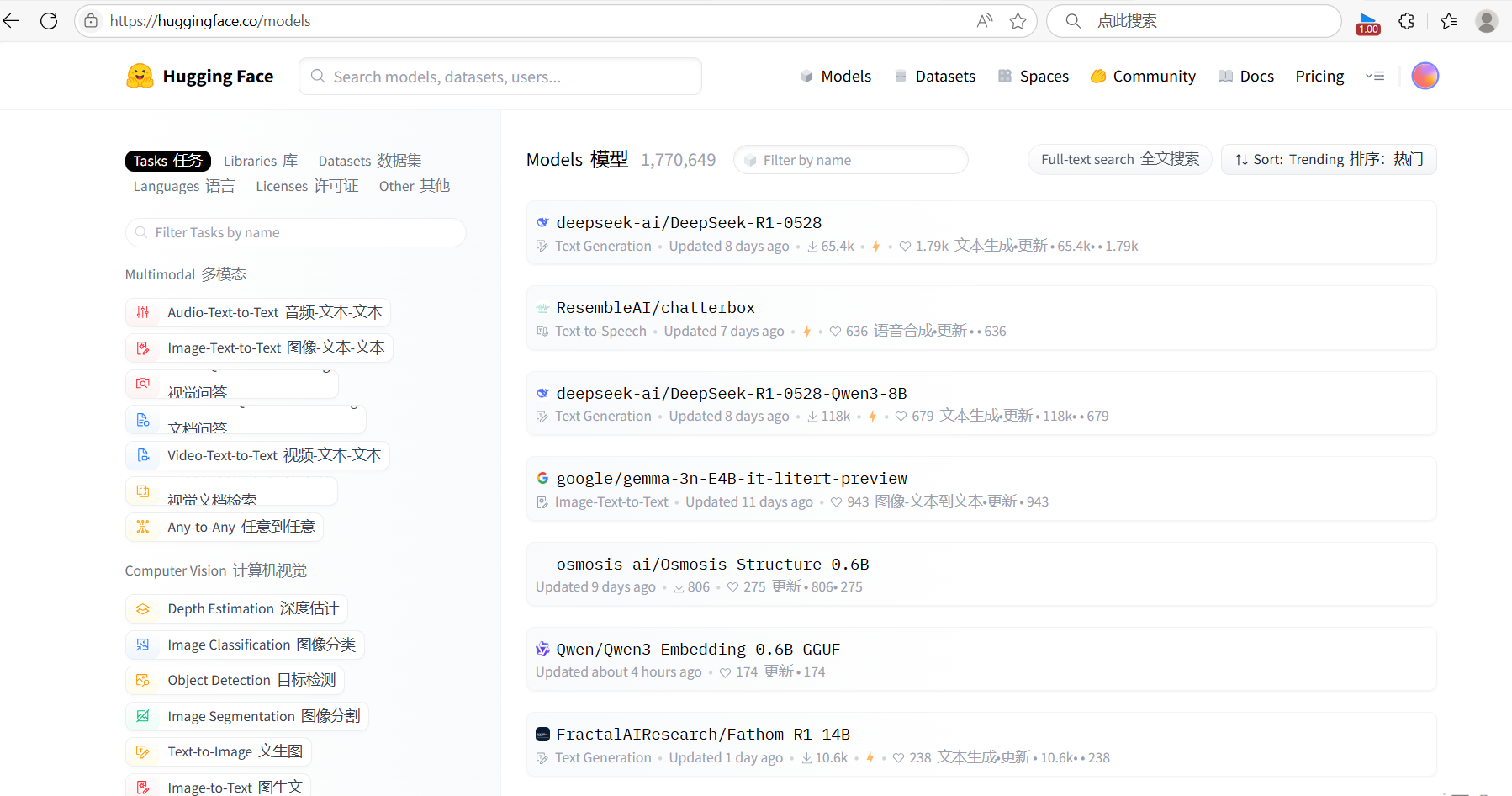The image size is (1512, 796).
Task: Click the Any-to-Any task icon
Action: click(143, 527)
